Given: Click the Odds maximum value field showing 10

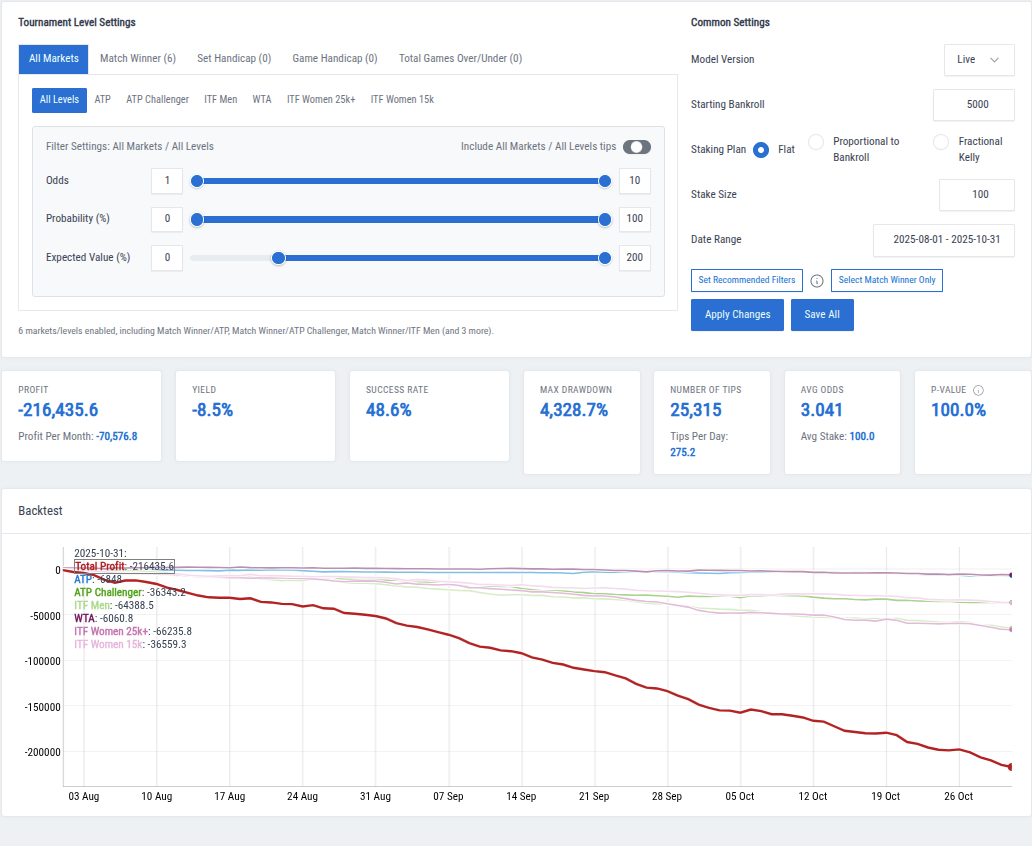Looking at the screenshot, I should [634, 181].
